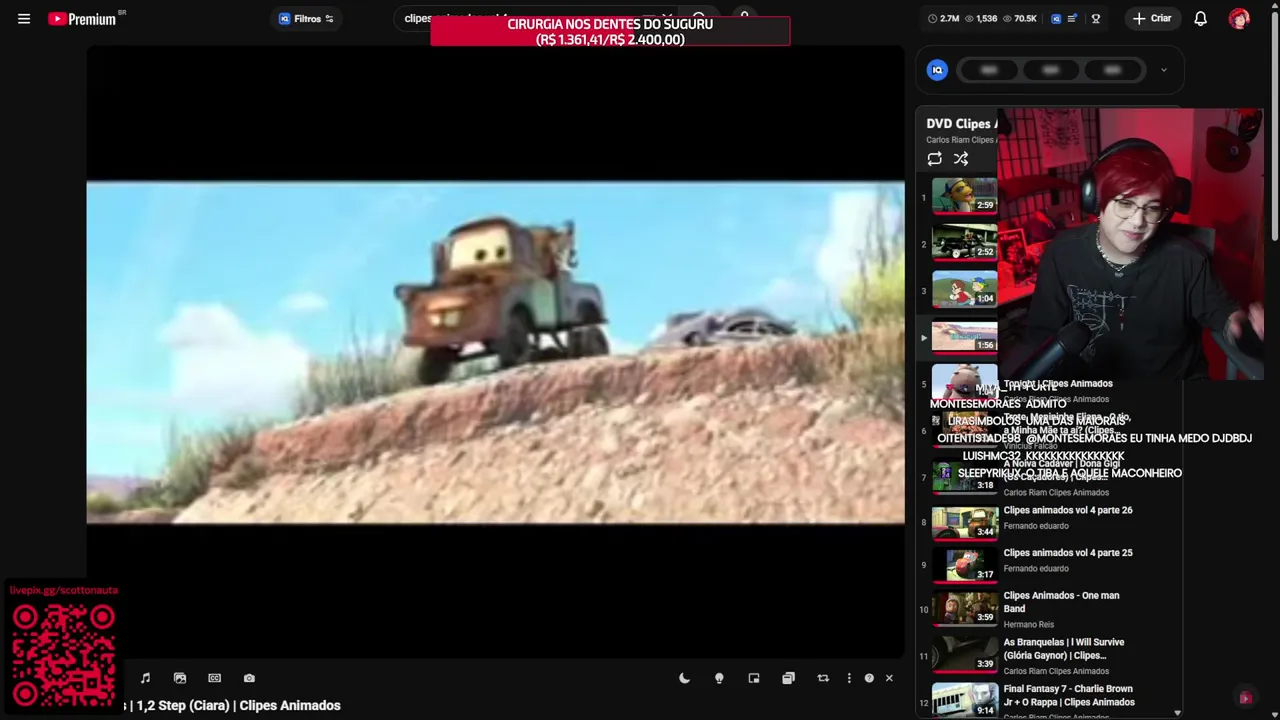
Task: Click the round blue IQ badge
Action: coord(937,70)
